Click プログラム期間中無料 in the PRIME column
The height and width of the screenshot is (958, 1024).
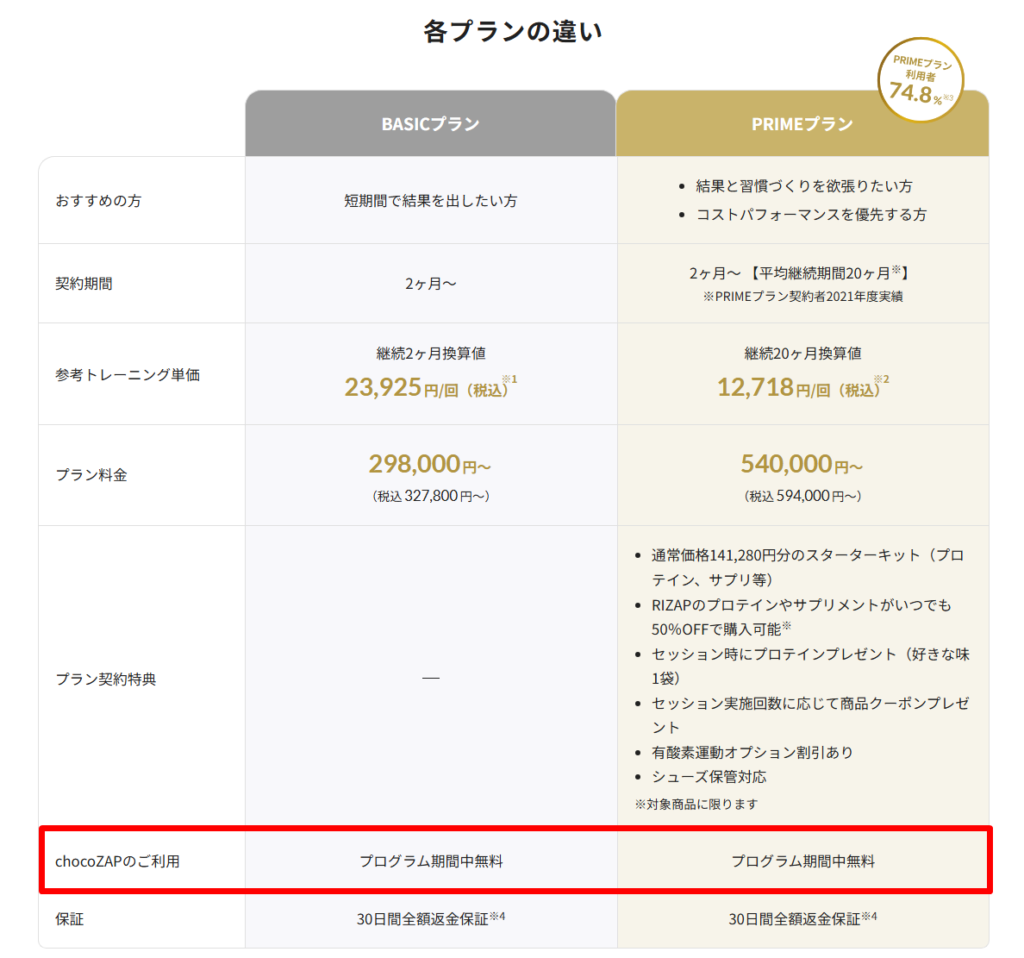[x=802, y=861]
